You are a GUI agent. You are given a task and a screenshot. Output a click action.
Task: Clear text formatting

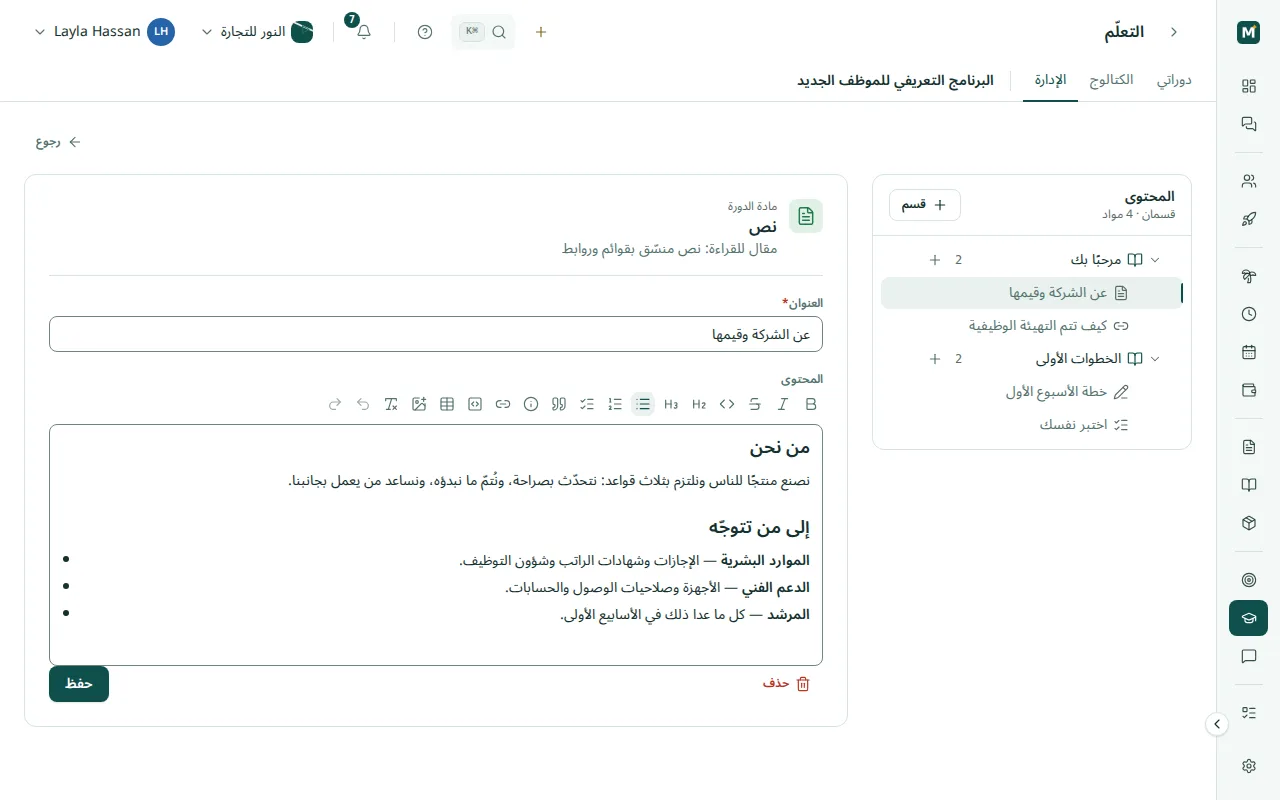391,404
